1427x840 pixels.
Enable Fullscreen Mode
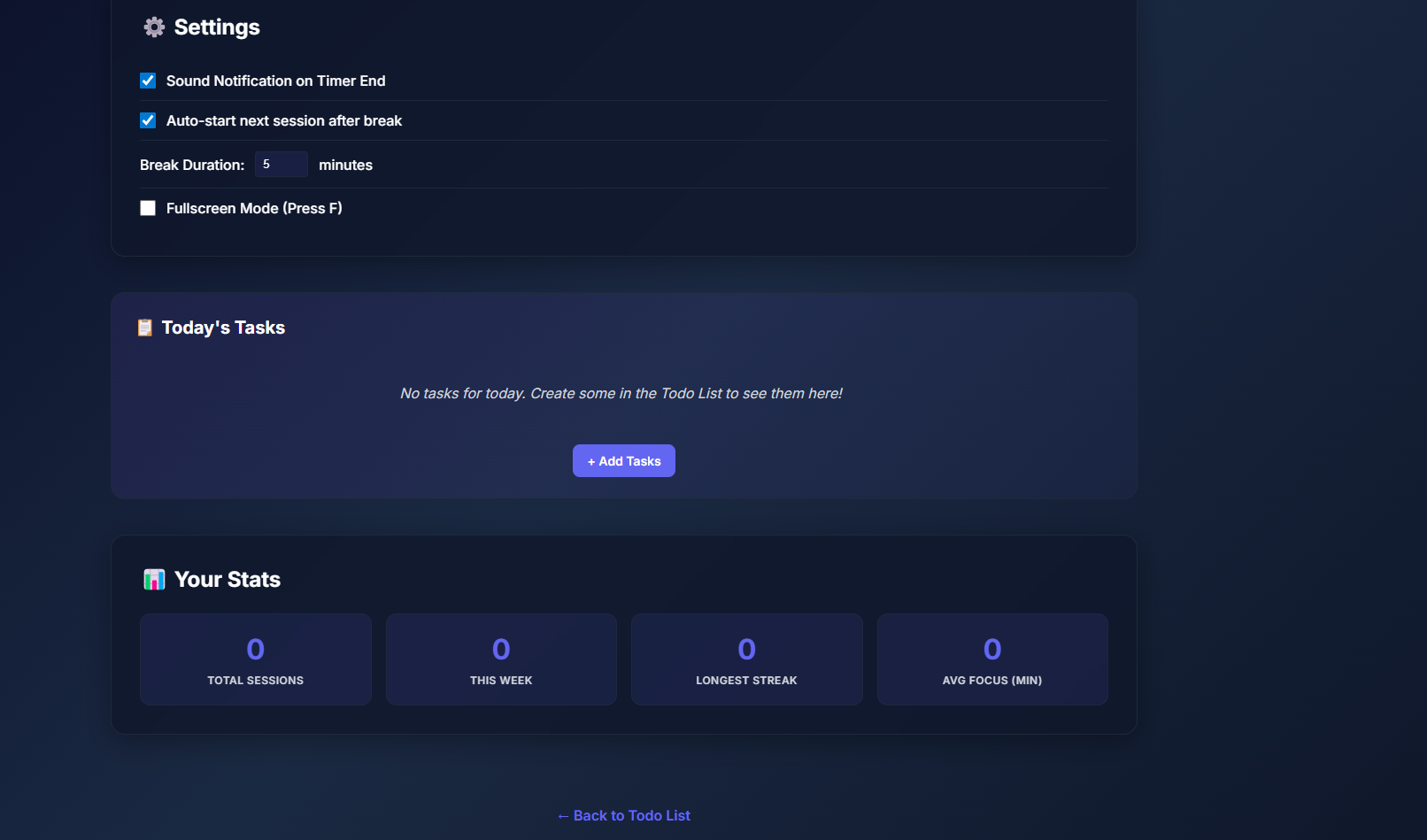pos(147,208)
